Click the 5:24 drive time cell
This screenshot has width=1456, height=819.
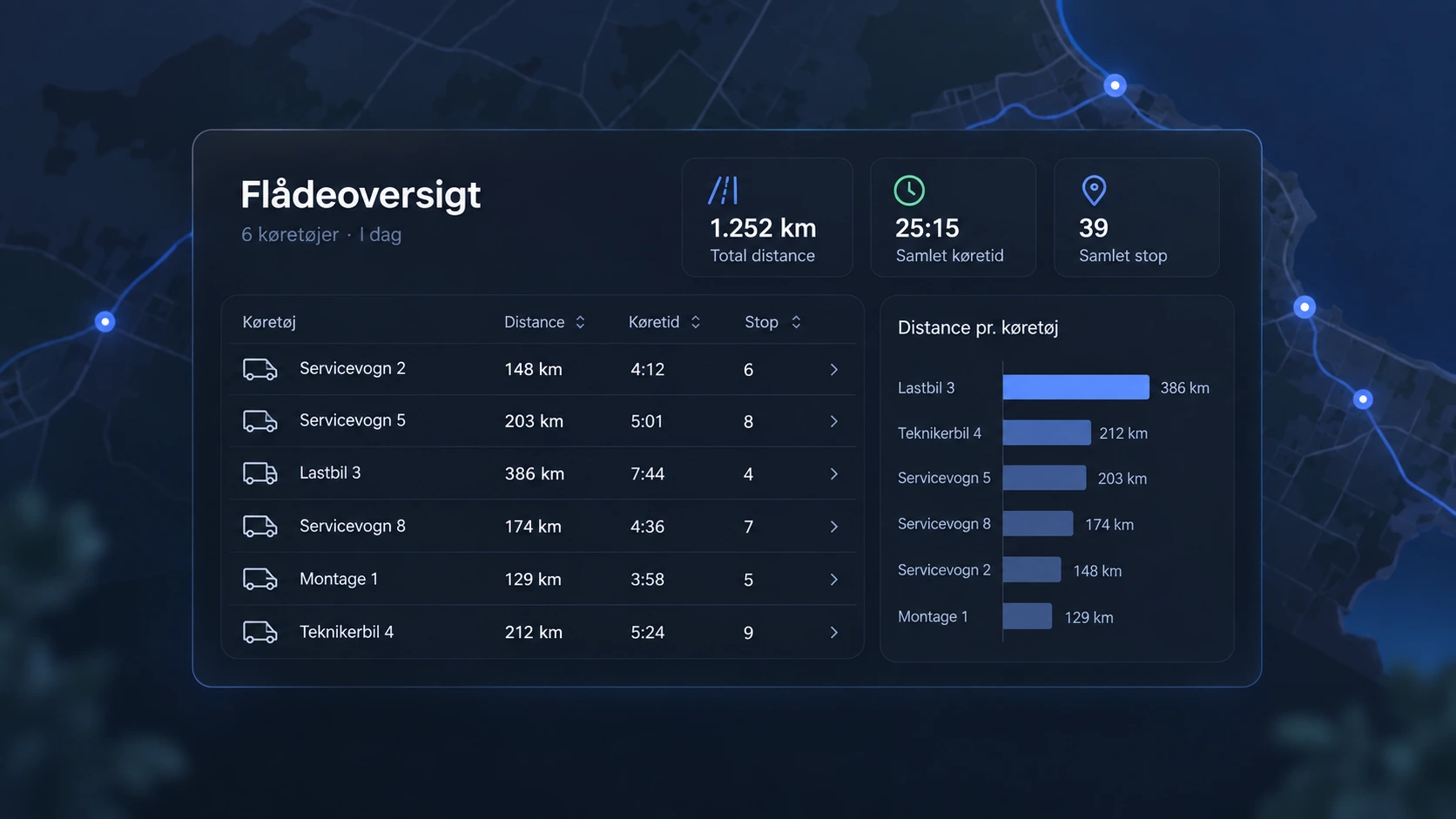648,633
